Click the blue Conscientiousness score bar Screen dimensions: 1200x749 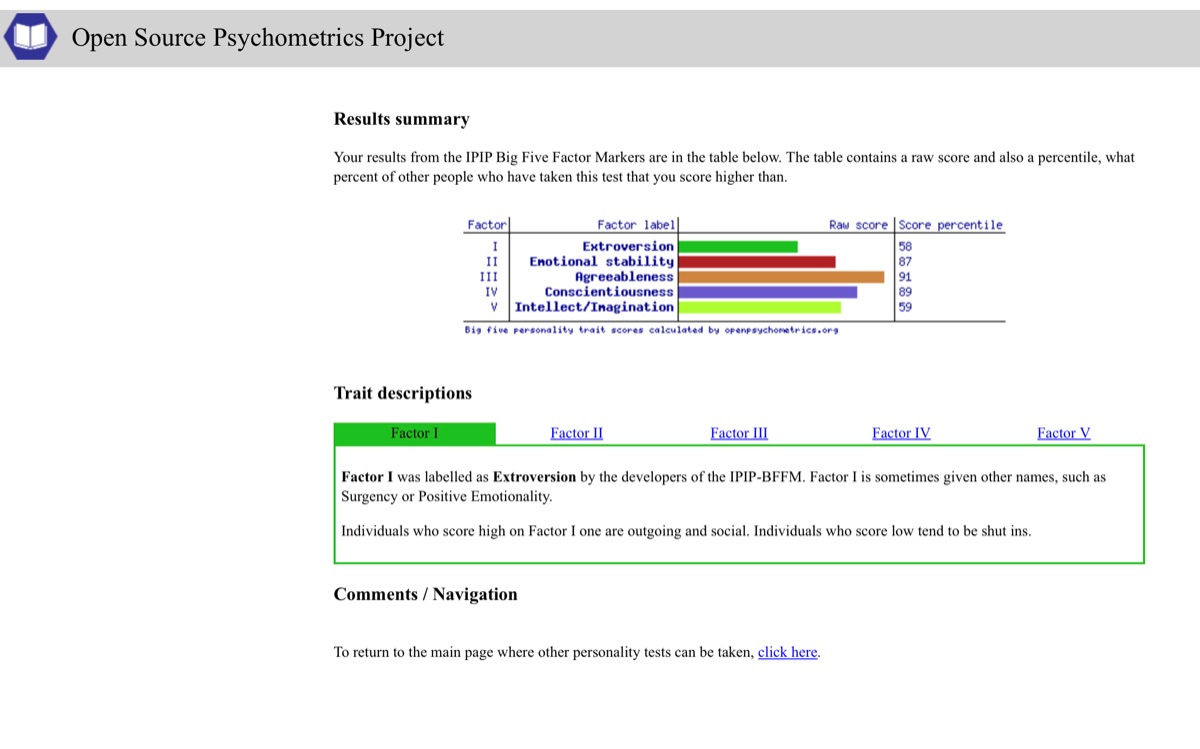(x=767, y=292)
